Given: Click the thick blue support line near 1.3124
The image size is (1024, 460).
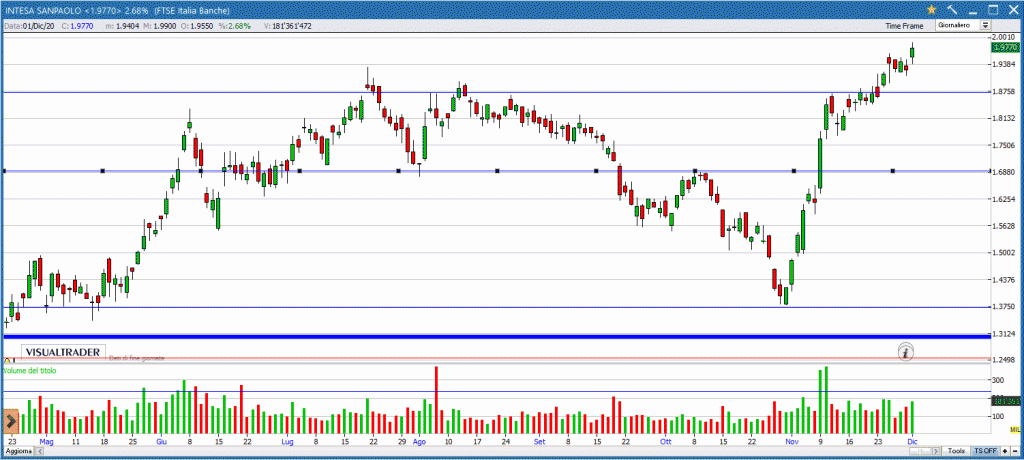Looking at the screenshot, I should (496, 337).
